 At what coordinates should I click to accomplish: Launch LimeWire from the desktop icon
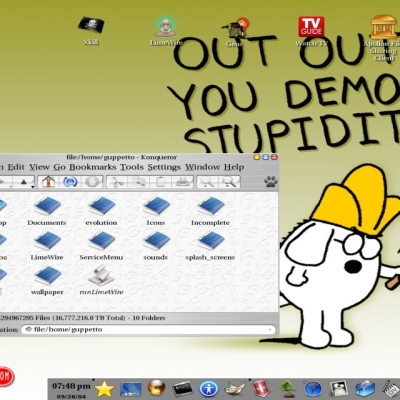[166, 31]
